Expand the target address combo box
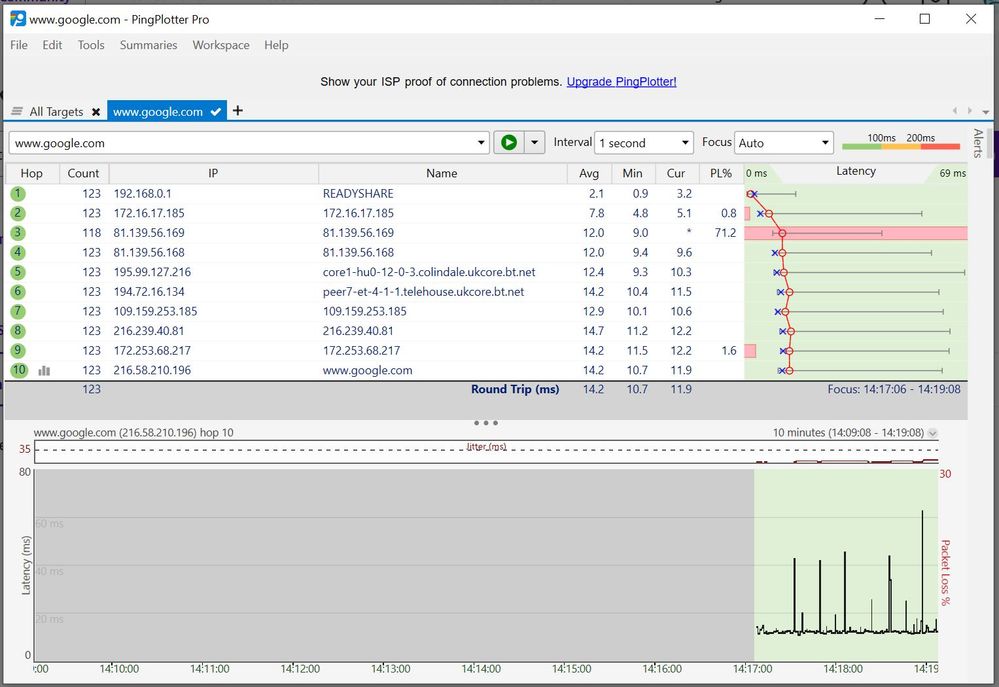This screenshot has width=999, height=687. click(481, 141)
